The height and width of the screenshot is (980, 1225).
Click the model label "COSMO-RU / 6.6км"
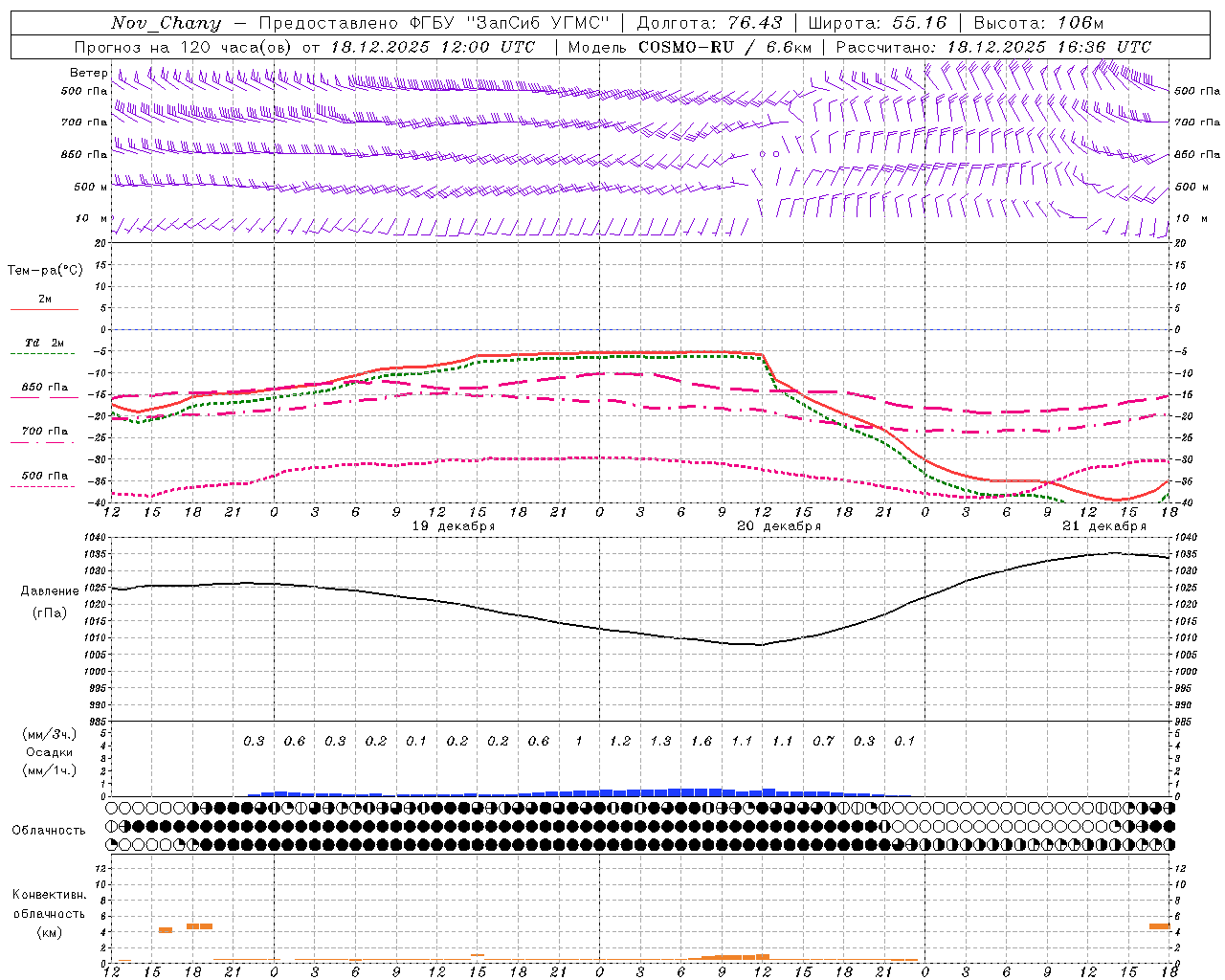[x=724, y=47]
